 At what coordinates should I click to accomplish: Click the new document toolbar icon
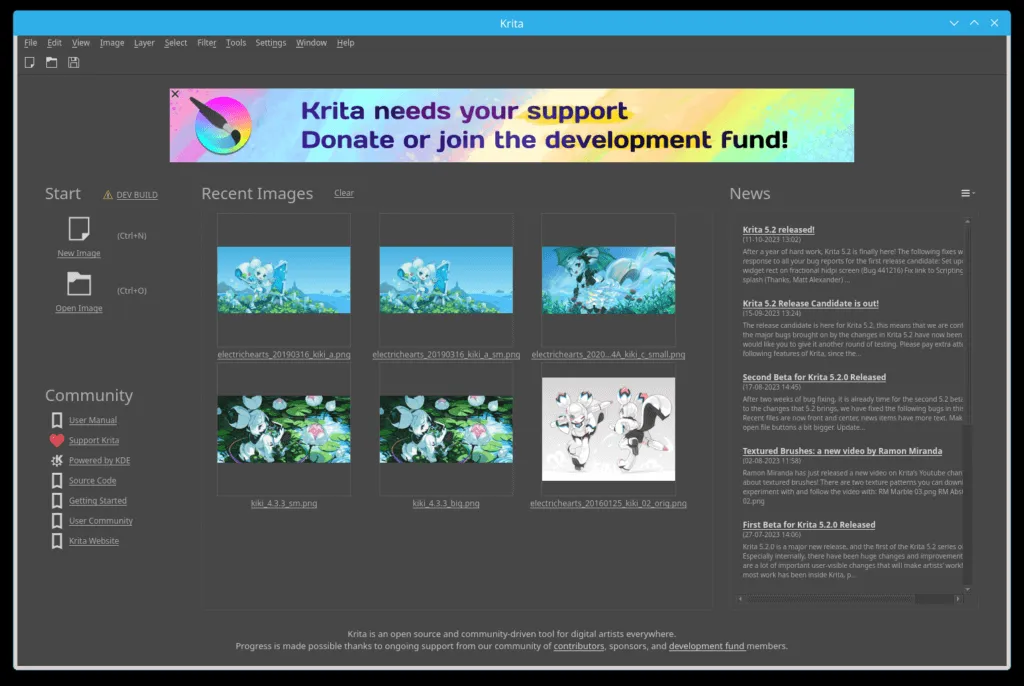click(30, 63)
